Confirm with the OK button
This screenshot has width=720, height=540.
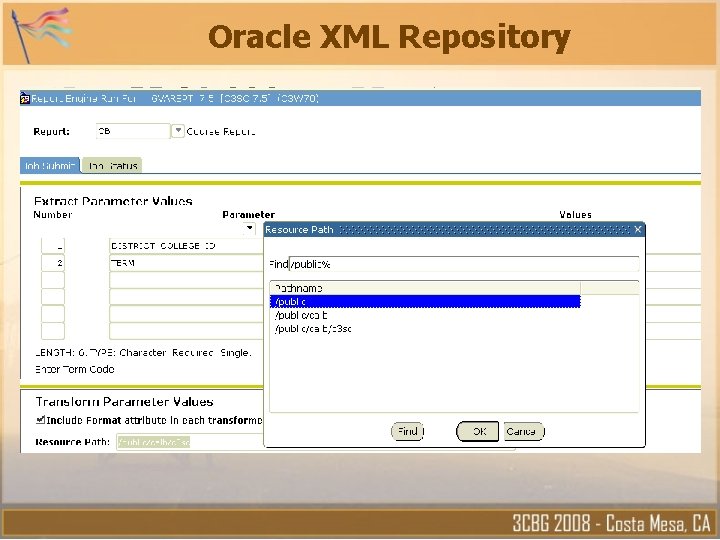pyautogui.click(x=478, y=432)
